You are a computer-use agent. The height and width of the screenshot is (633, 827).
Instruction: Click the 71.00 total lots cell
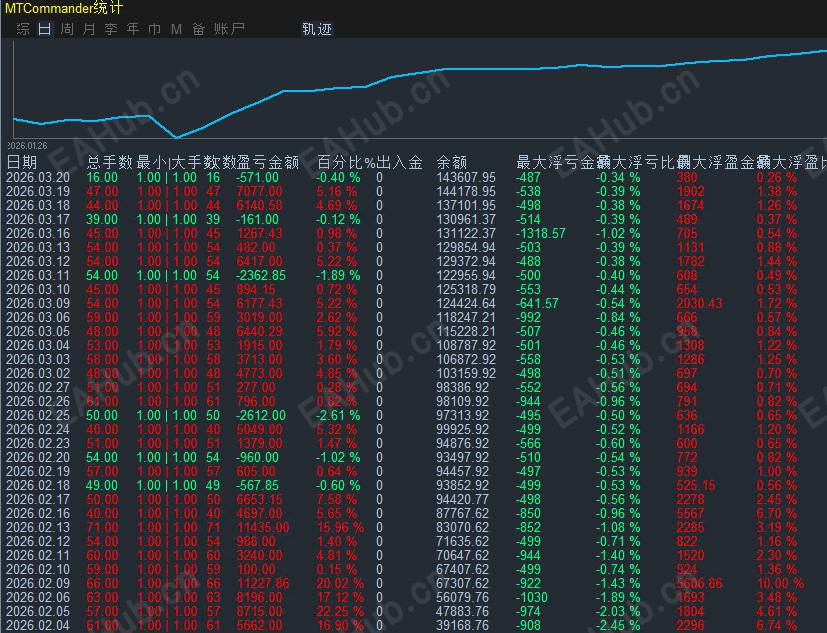102,527
